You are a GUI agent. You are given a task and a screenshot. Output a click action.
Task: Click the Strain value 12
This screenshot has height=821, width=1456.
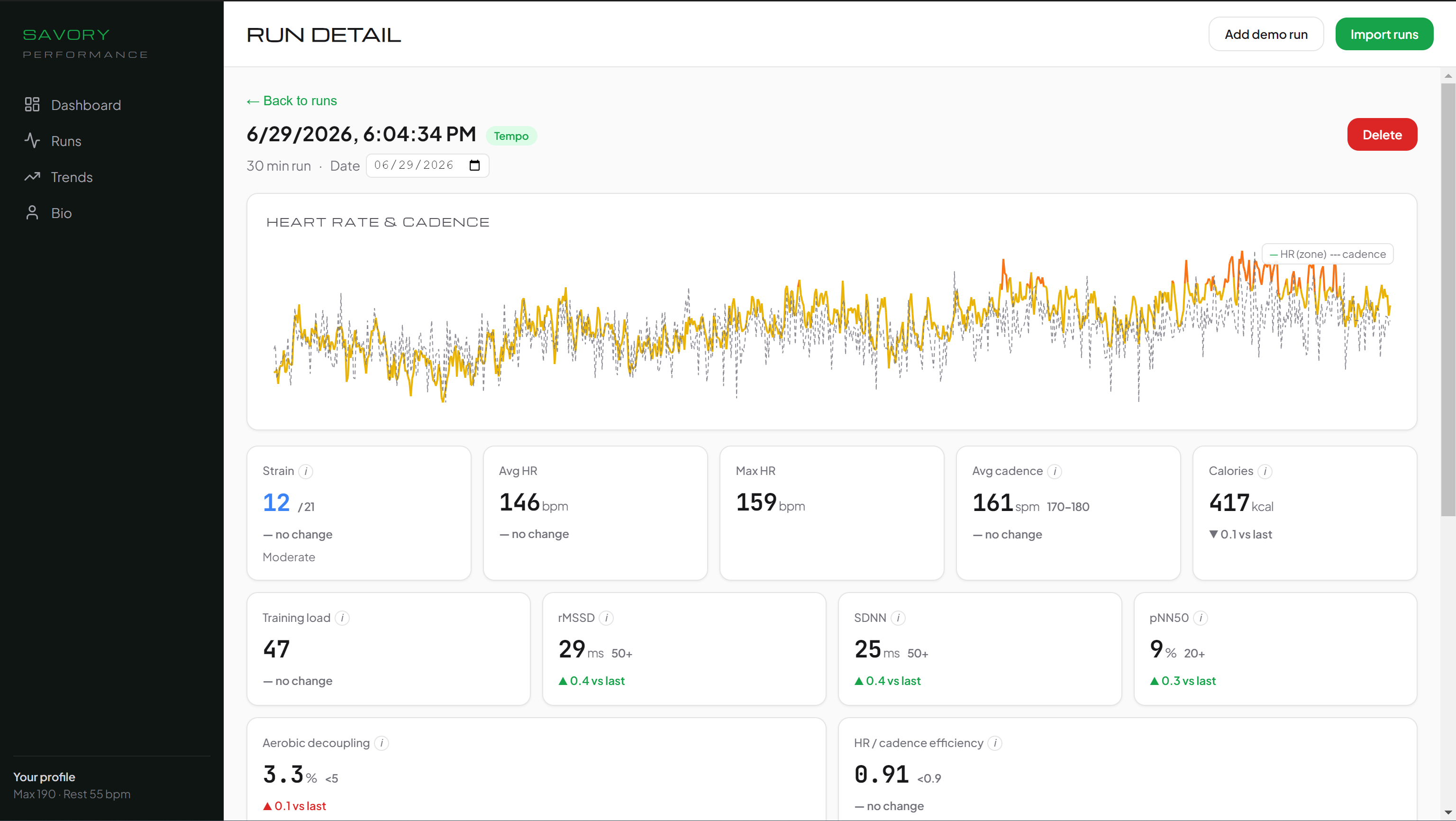[276, 502]
